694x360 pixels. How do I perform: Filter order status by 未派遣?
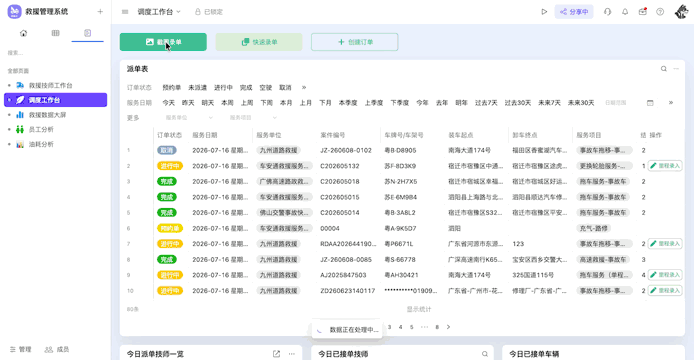coord(197,88)
